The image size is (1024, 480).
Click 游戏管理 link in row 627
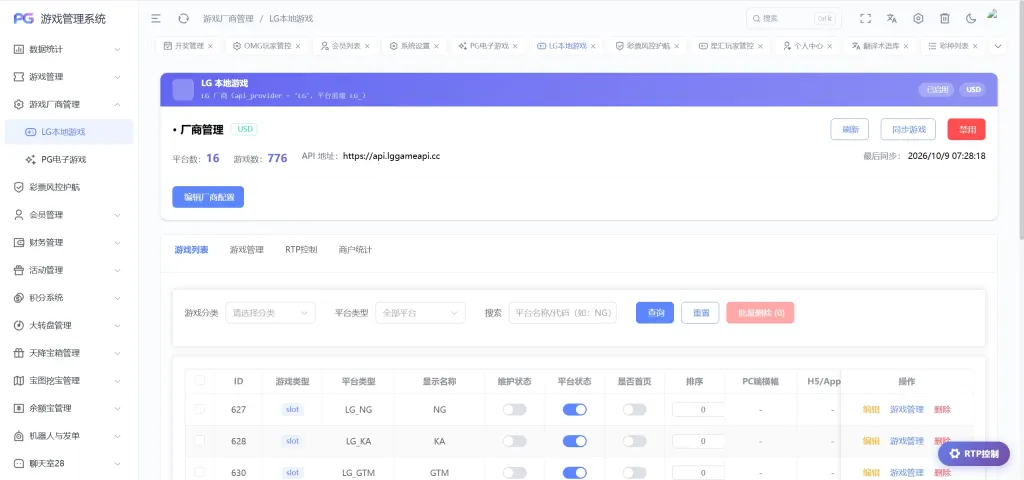click(x=906, y=409)
